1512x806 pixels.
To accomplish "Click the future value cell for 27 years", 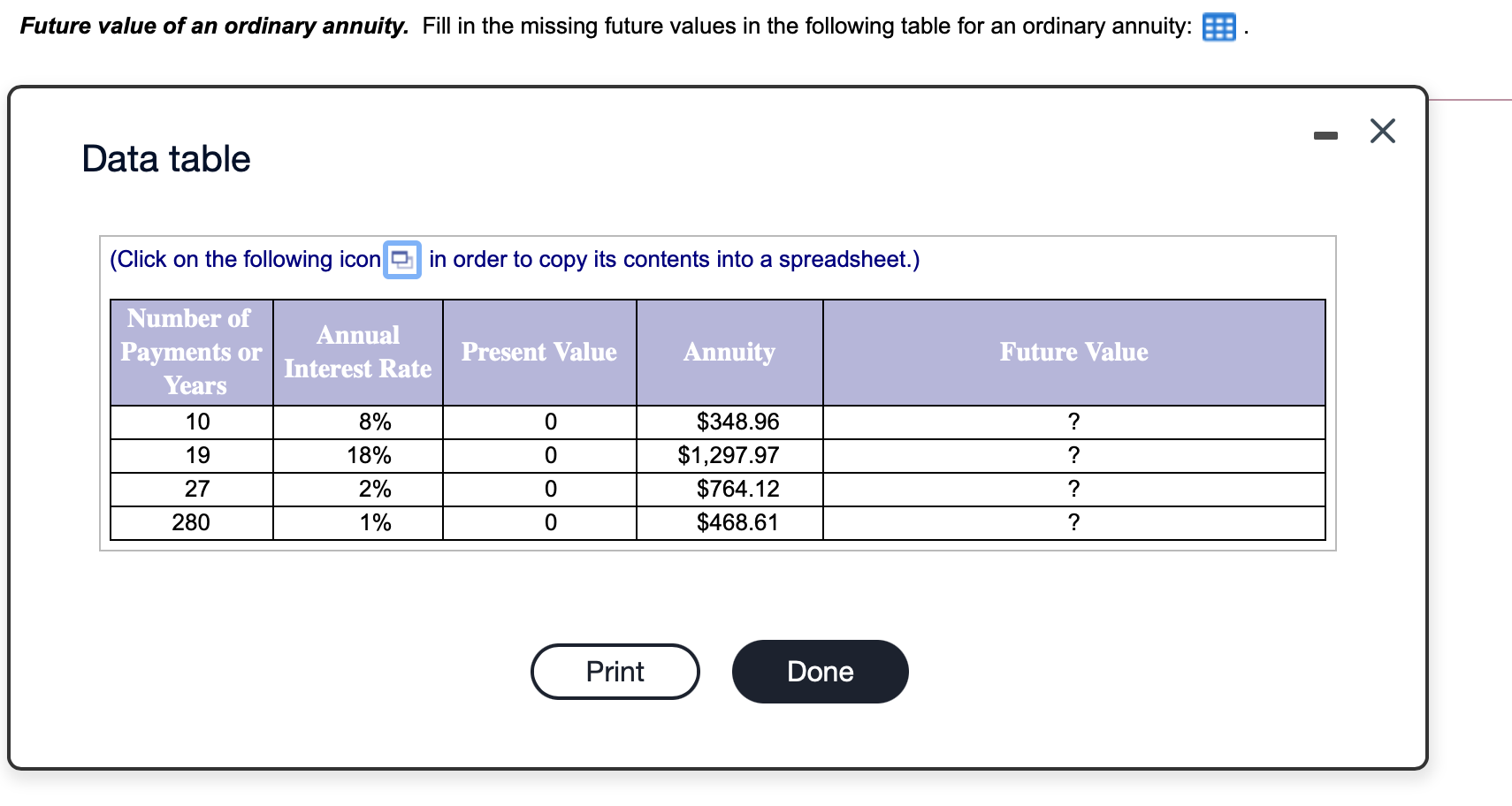I will point(1073,490).
